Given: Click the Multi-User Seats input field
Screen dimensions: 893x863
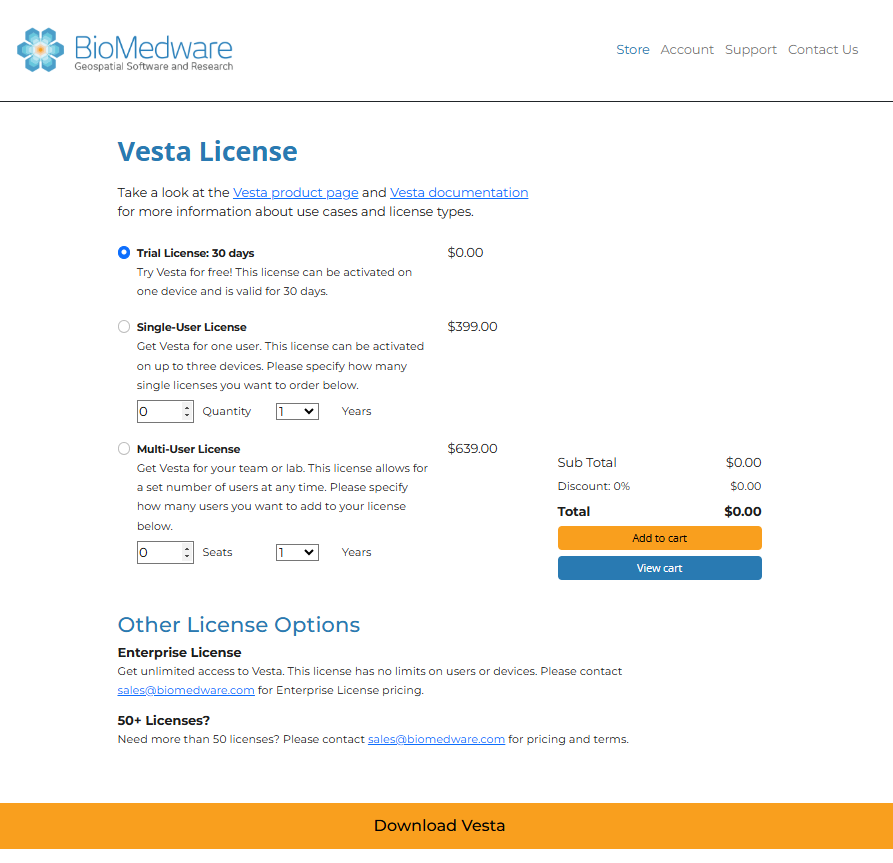Looking at the screenshot, I should point(165,552).
